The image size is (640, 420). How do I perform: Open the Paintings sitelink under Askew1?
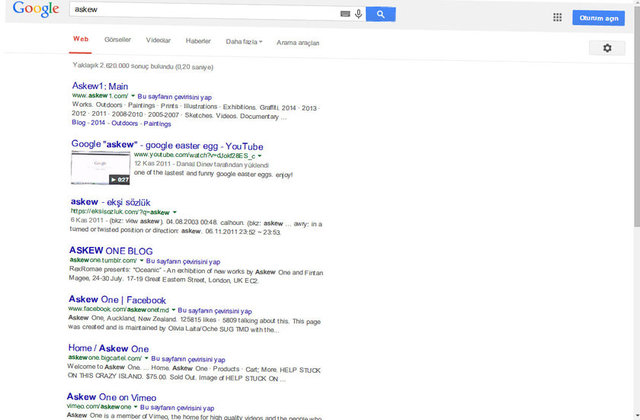(x=157, y=124)
